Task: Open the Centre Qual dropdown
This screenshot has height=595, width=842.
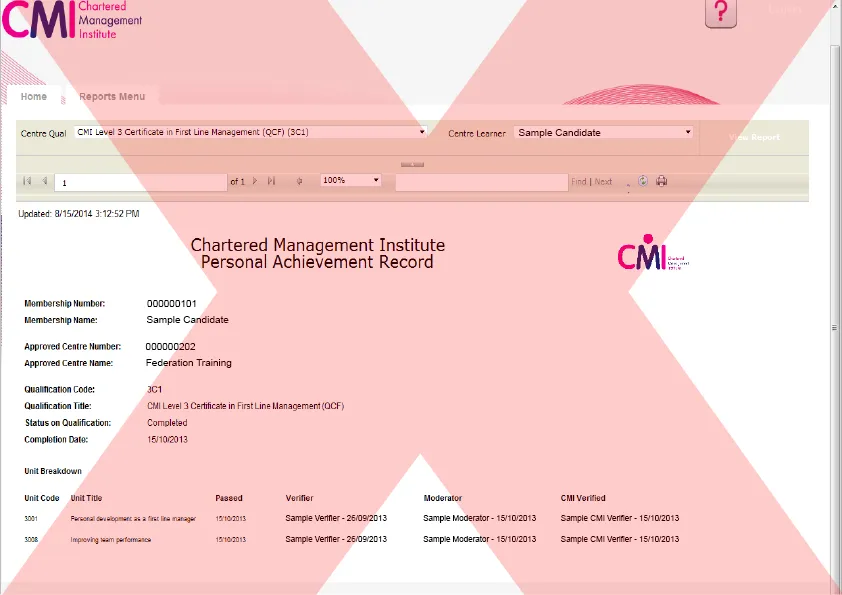Action: coord(250,132)
